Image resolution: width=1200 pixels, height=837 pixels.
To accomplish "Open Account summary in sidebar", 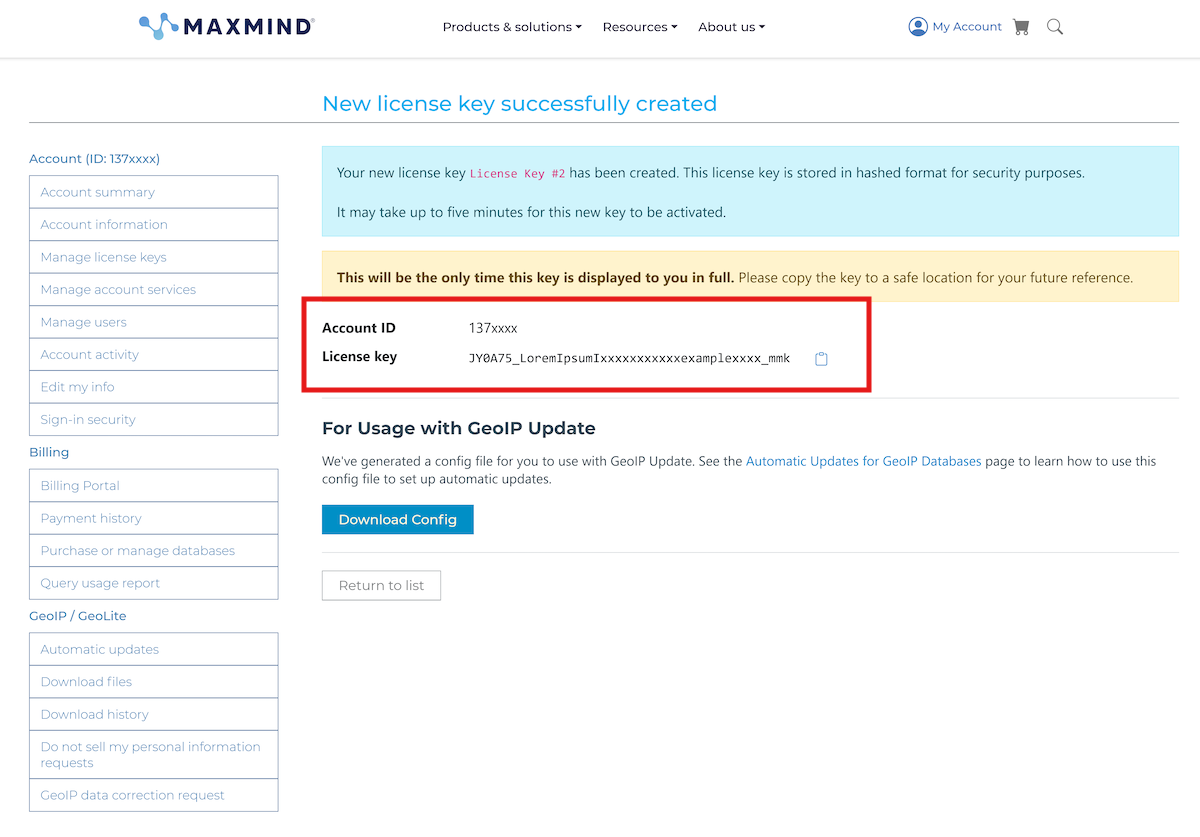I will point(154,192).
